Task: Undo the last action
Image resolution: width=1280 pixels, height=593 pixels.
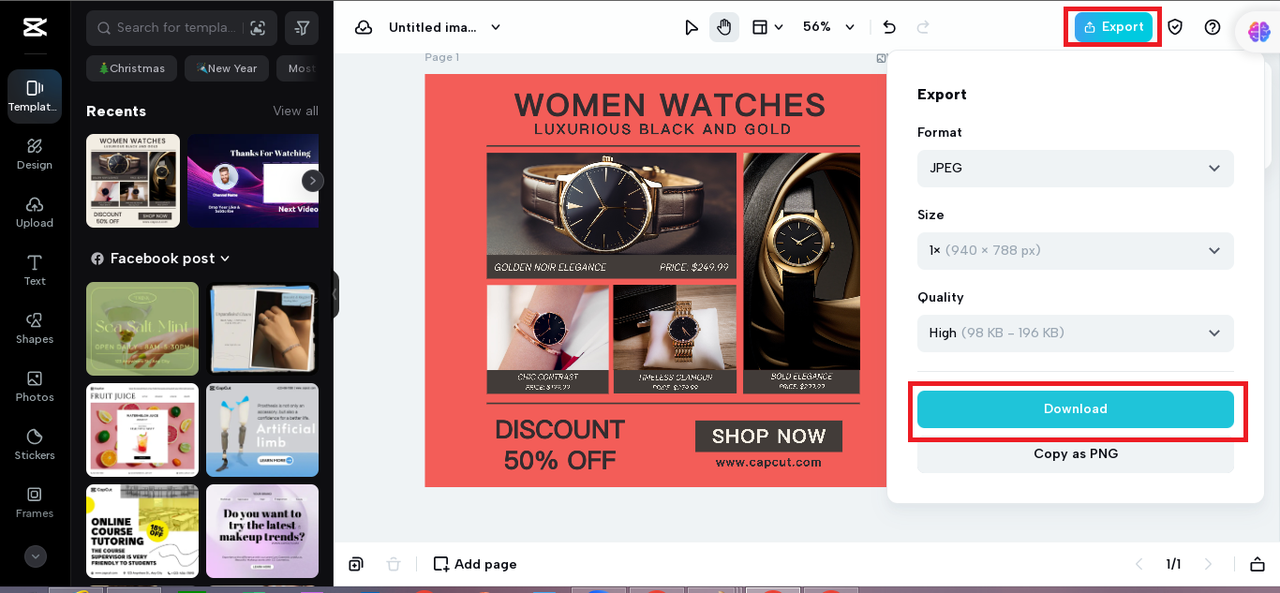Action: coord(889,27)
